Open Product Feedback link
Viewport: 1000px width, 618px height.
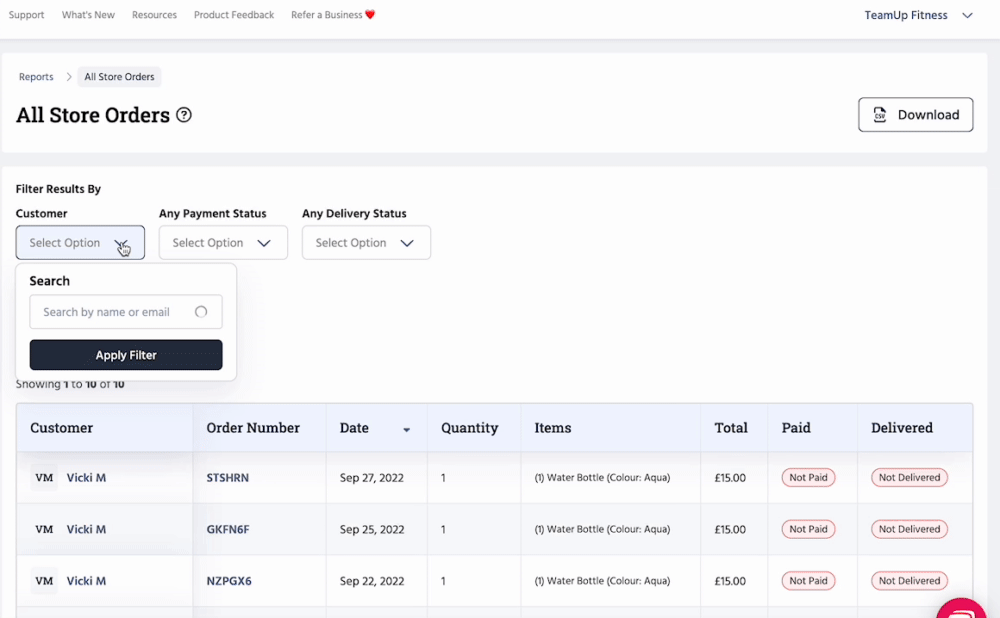[234, 15]
